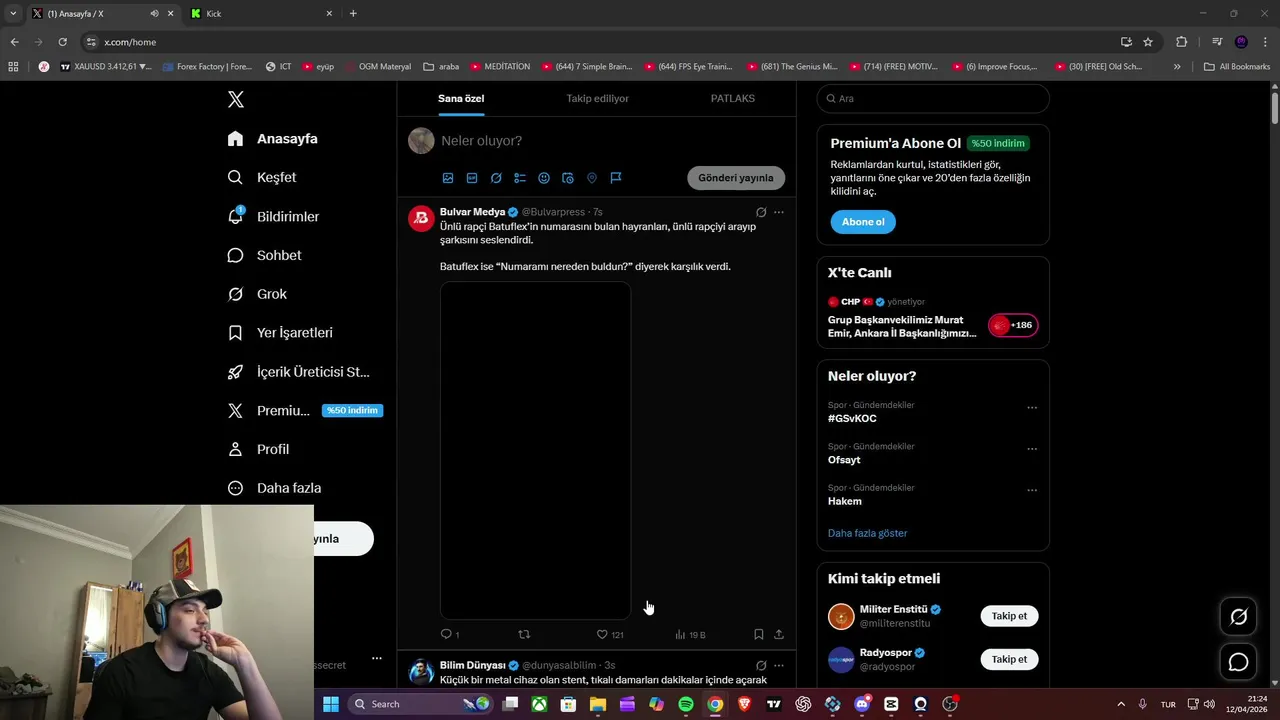
Task: Expand hidden bookmarks overflow chevron
Action: pos(1177,67)
